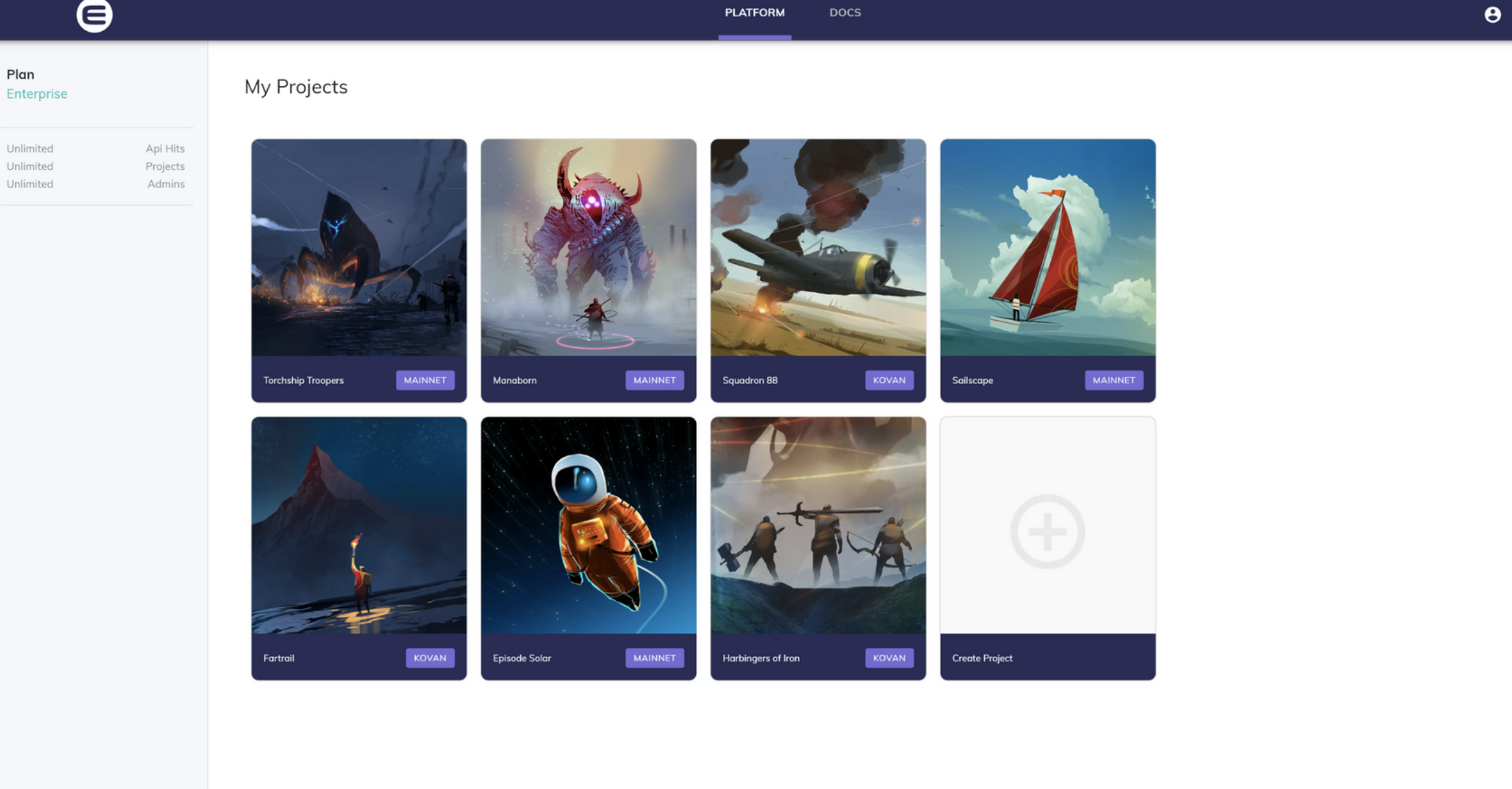Open the Fartrail mountain project thumbnail
The image size is (1512, 789).
coord(359,525)
